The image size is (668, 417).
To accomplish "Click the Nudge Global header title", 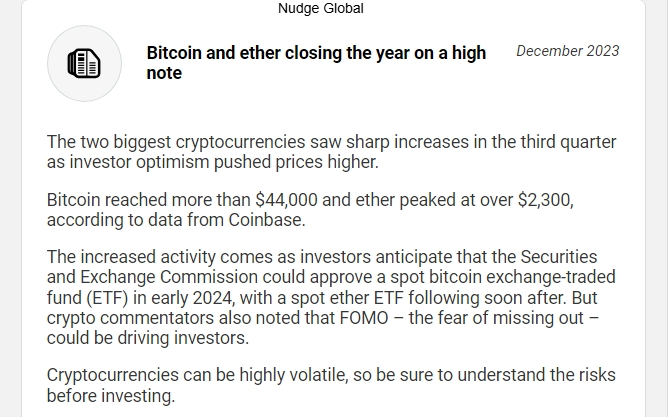I will click(321, 8).
